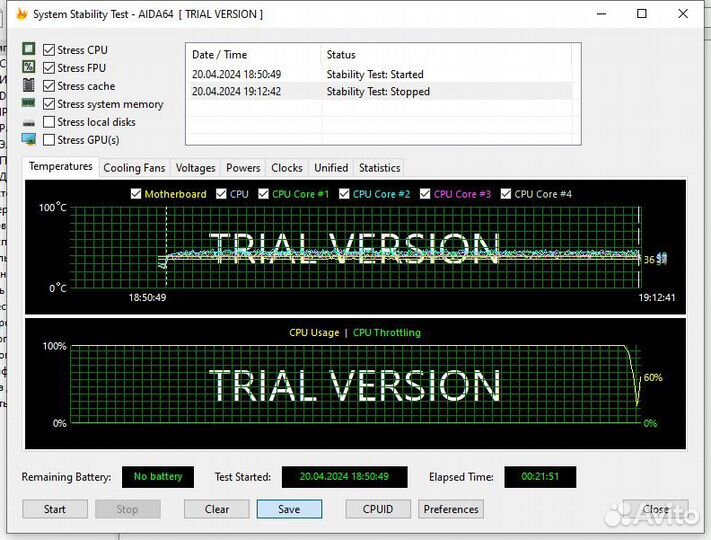Screen dimensions: 711x540
Task: Click the Date / Time column header
Action: 253,55
